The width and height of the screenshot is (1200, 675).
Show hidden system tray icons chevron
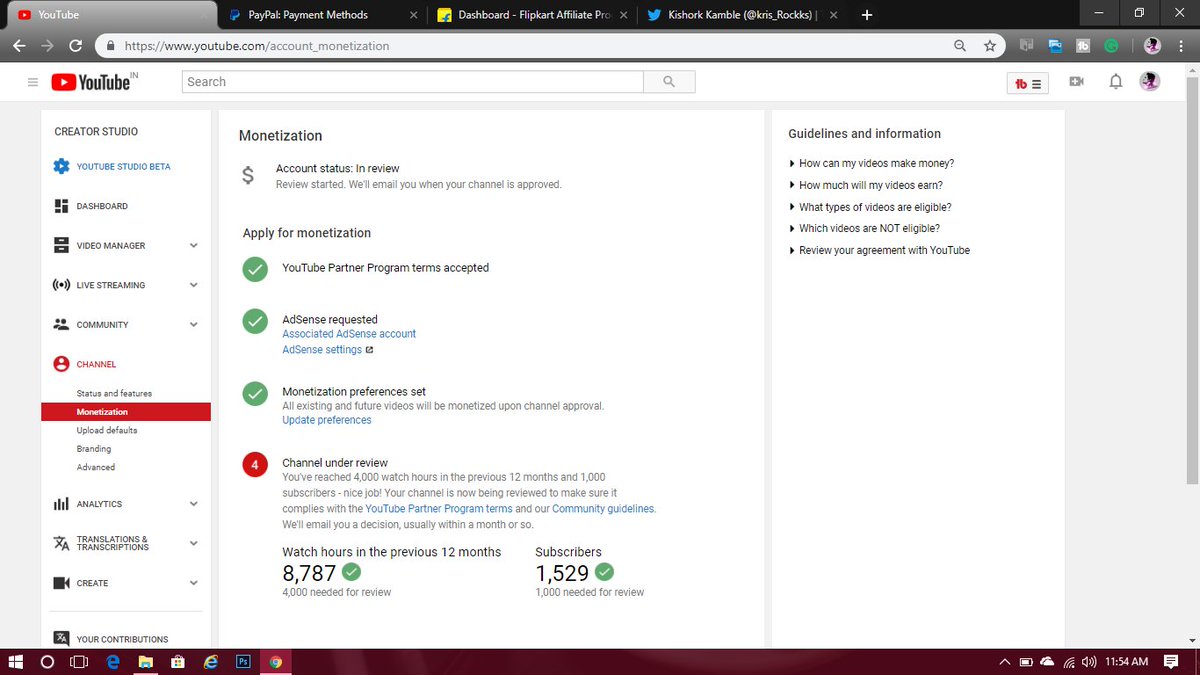1004,662
